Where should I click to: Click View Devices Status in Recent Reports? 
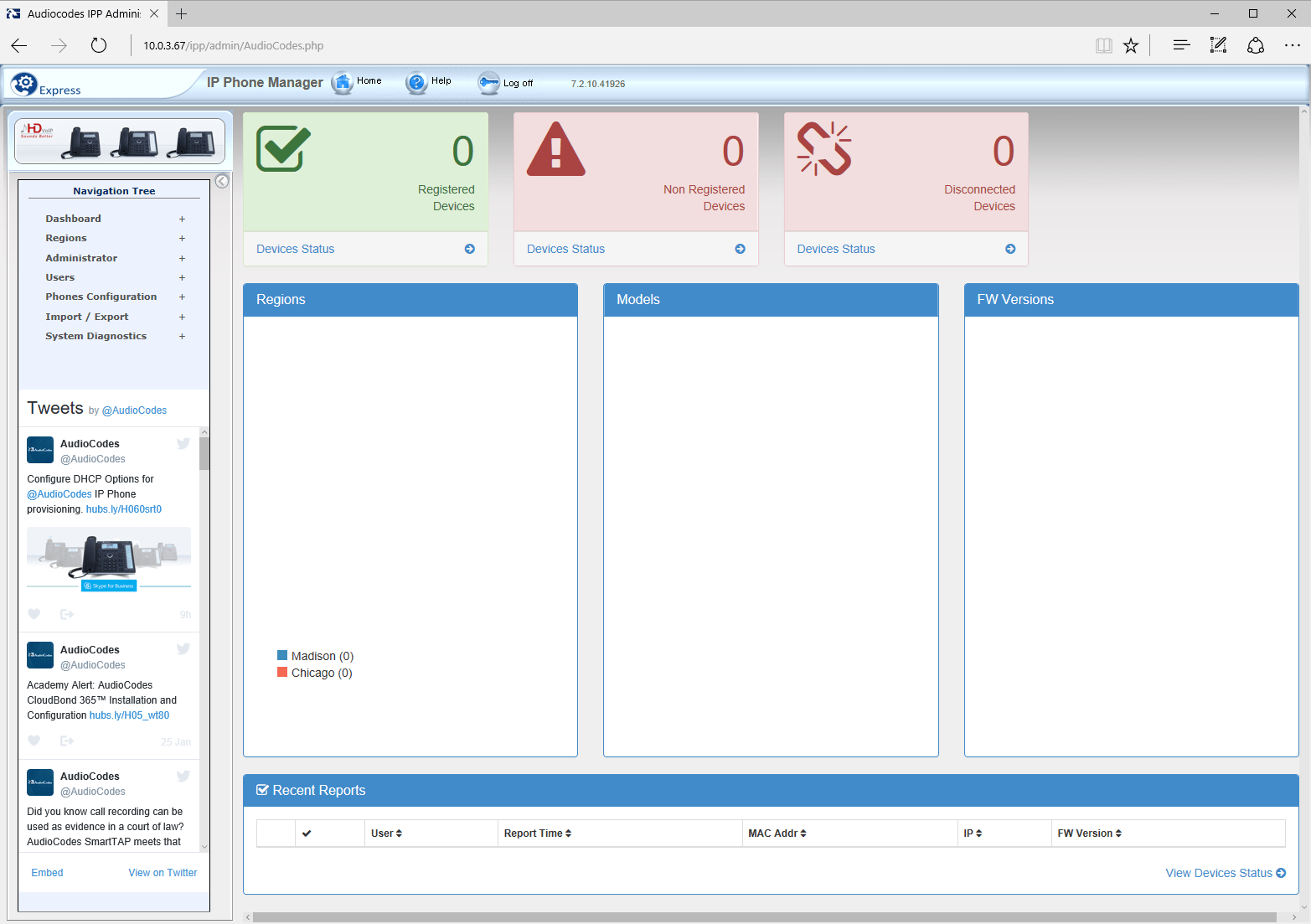tap(1219, 872)
